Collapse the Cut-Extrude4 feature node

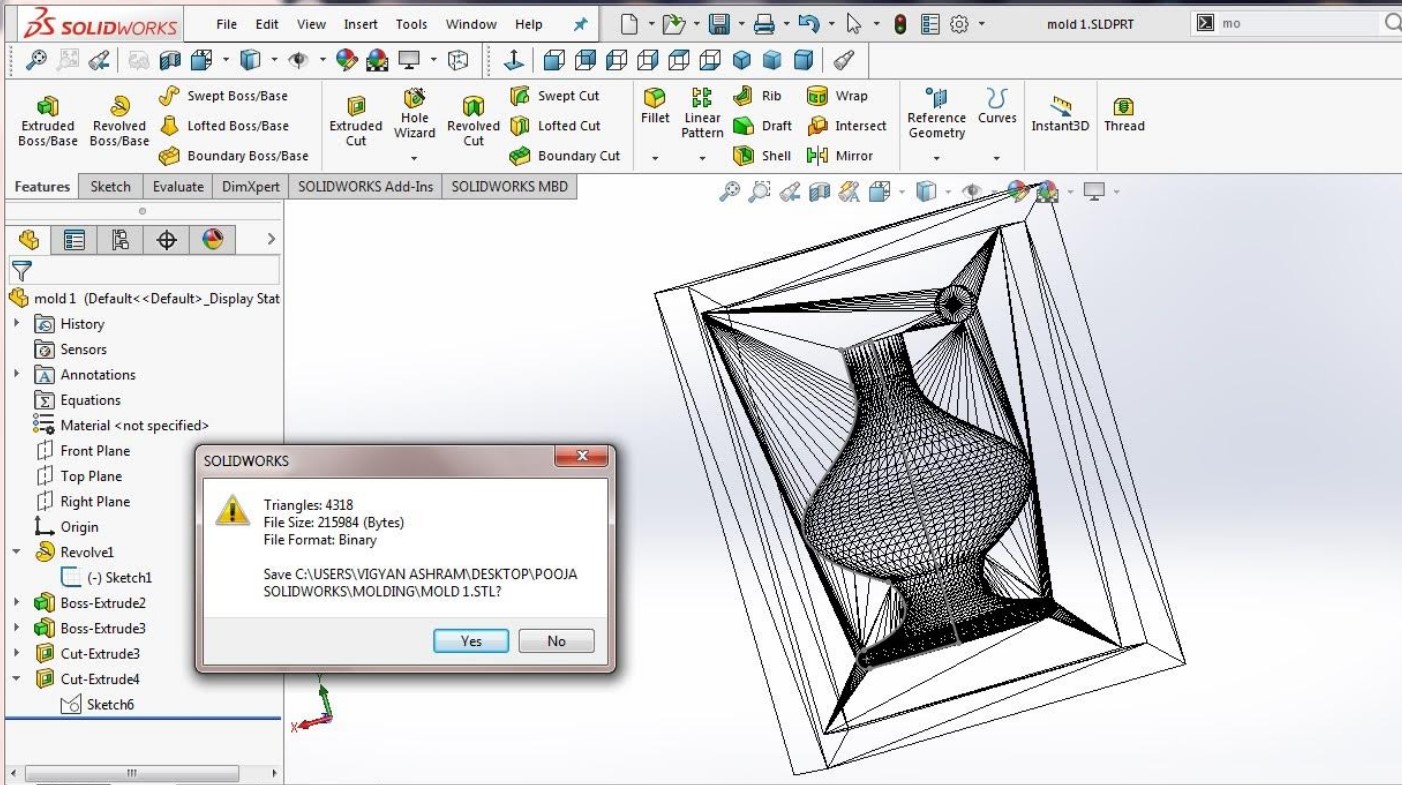pyautogui.click(x=16, y=678)
